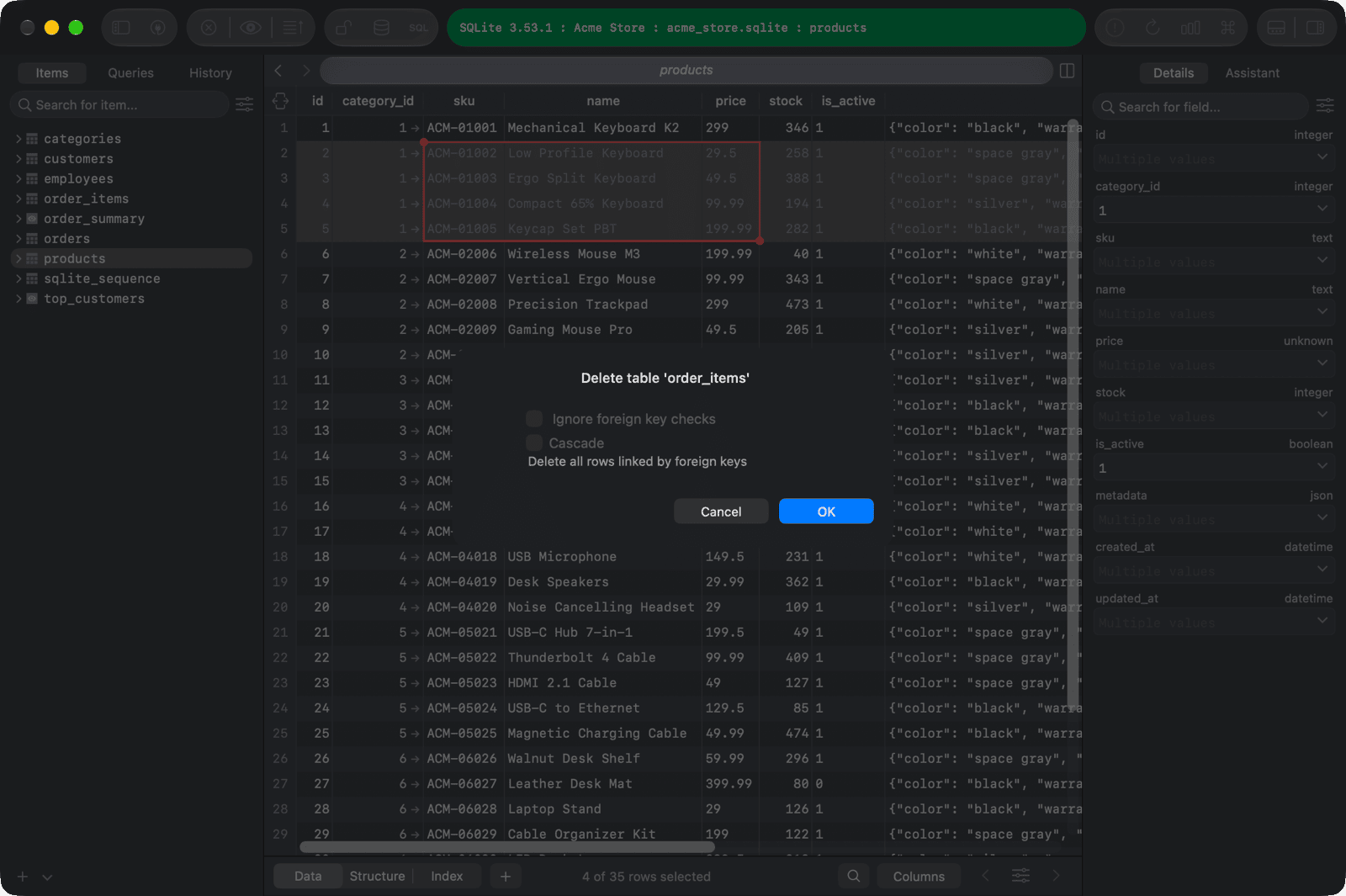Viewport: 1346px width, 896px height.
Task: Open the category_id value dropdown in Details
Action: tap(1322, 209)
